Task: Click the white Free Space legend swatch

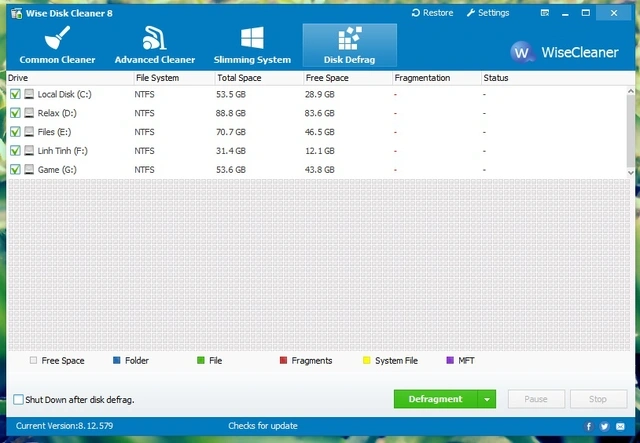Action: [33, 360]
